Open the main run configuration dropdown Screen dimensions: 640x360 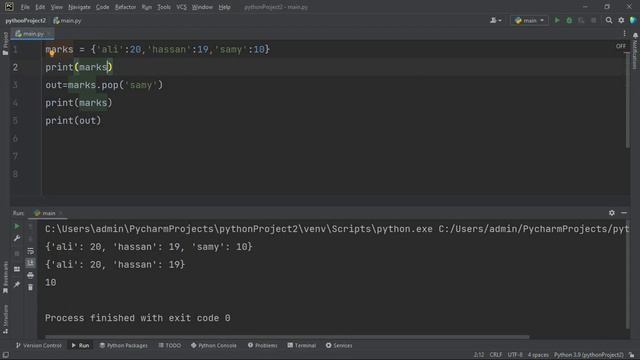tap(529, 20)
